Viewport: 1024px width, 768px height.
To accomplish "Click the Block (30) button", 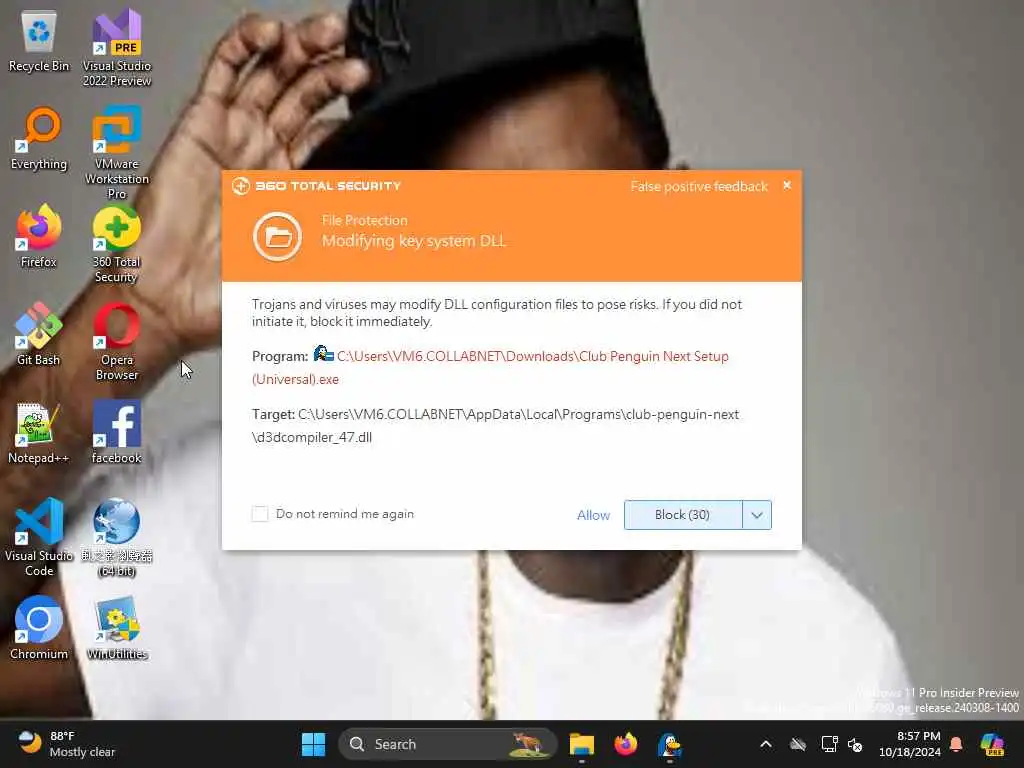I will point(683,515).
